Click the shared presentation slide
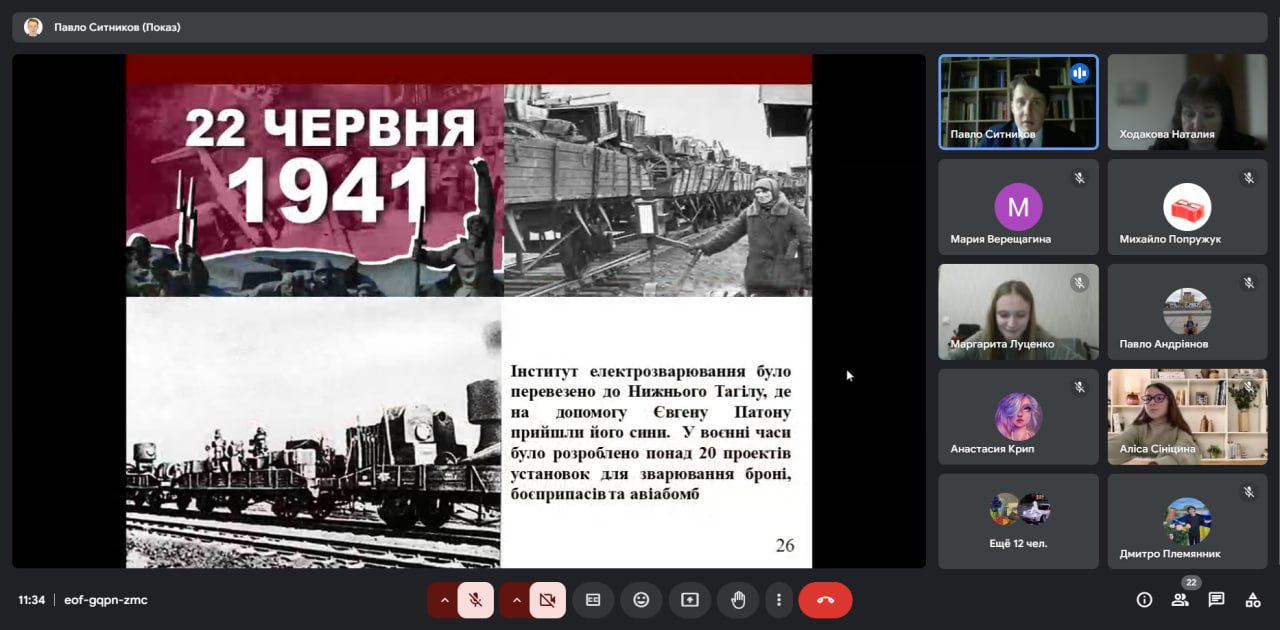This screenshot has height=630, width=1280. click(468, 311)
